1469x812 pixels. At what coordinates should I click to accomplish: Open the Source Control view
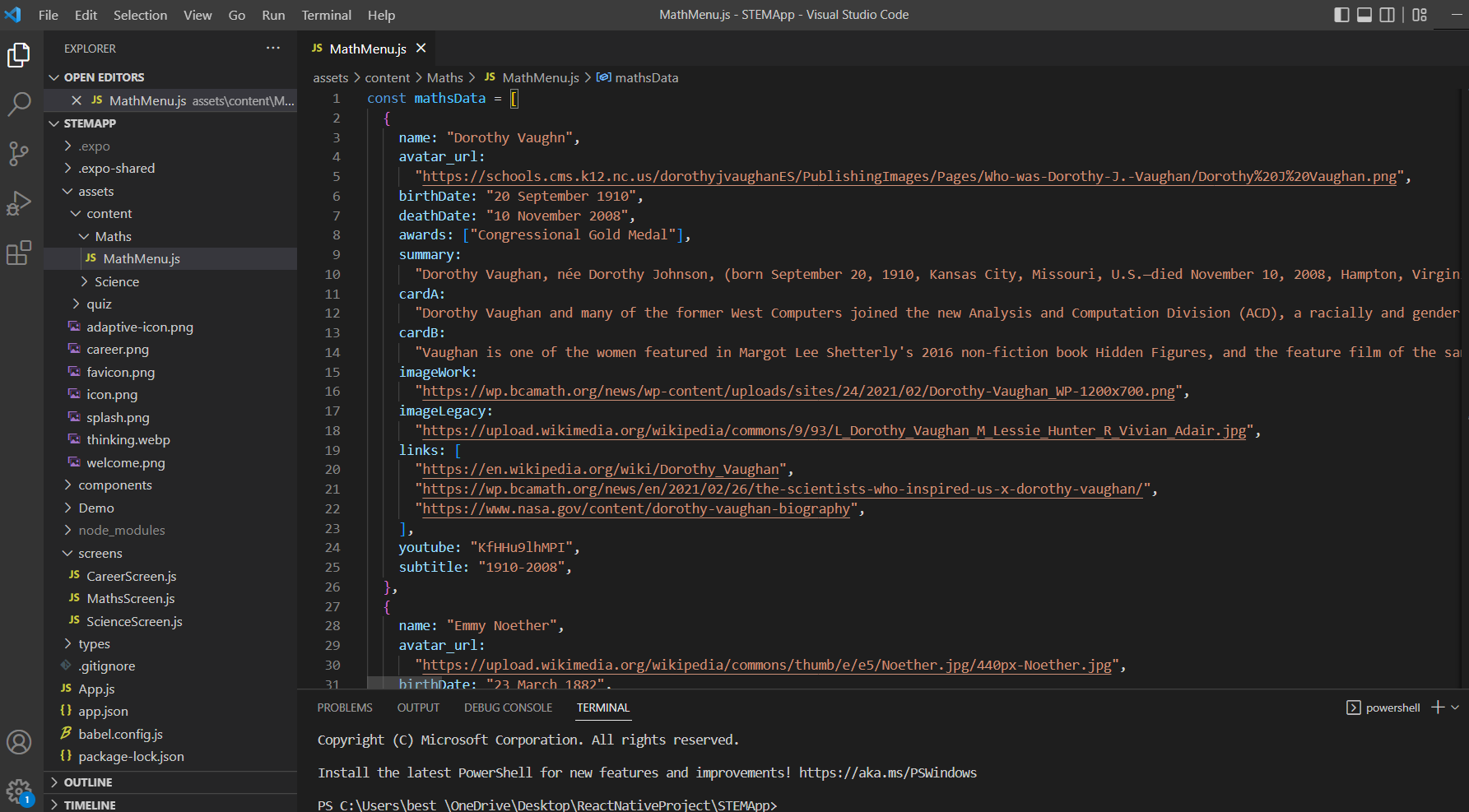(x=19, y=153)
